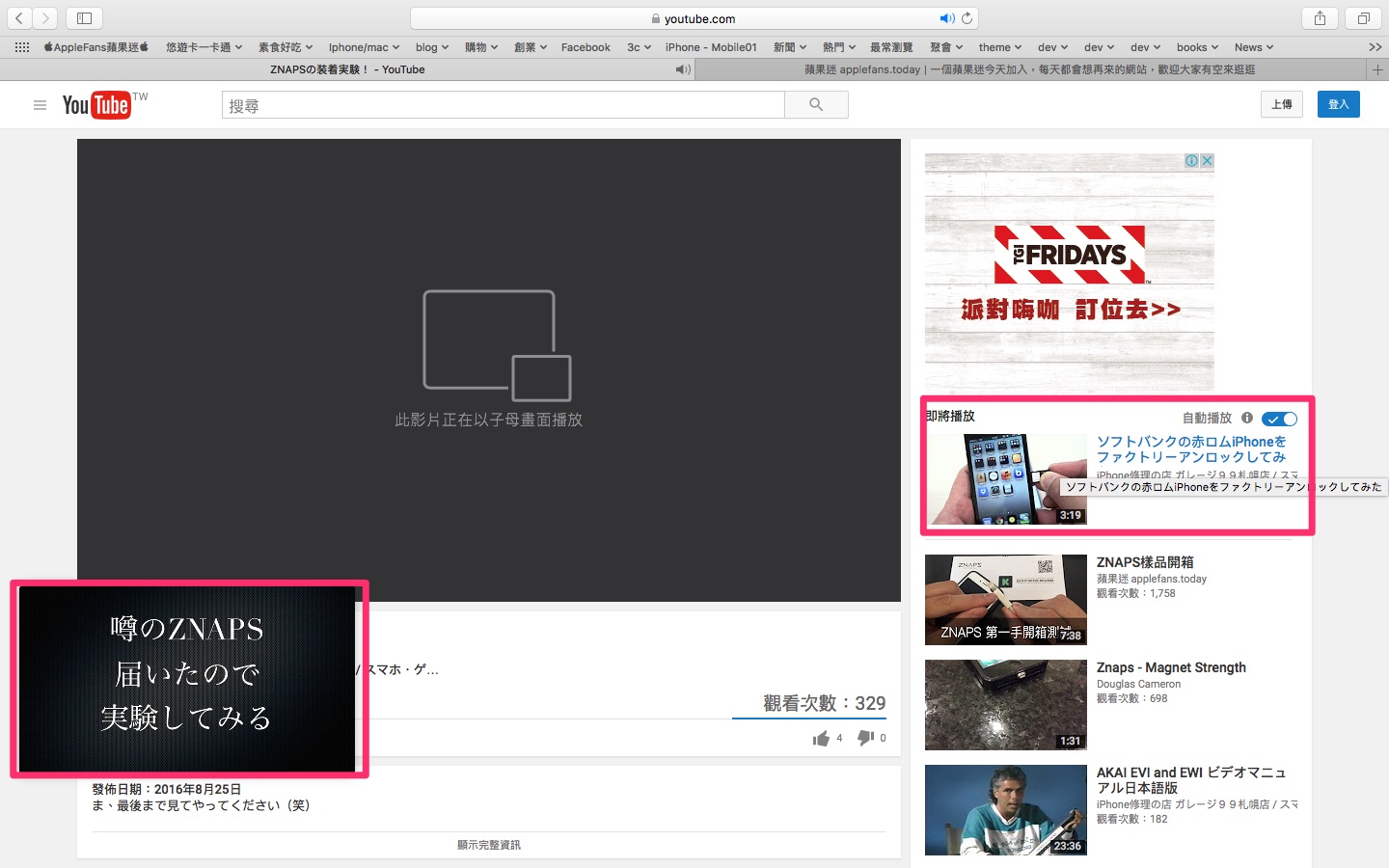Open the AdChoices info icon on the ad
The height and width of the screenshot is (868, 1389).
[1192, 161]
